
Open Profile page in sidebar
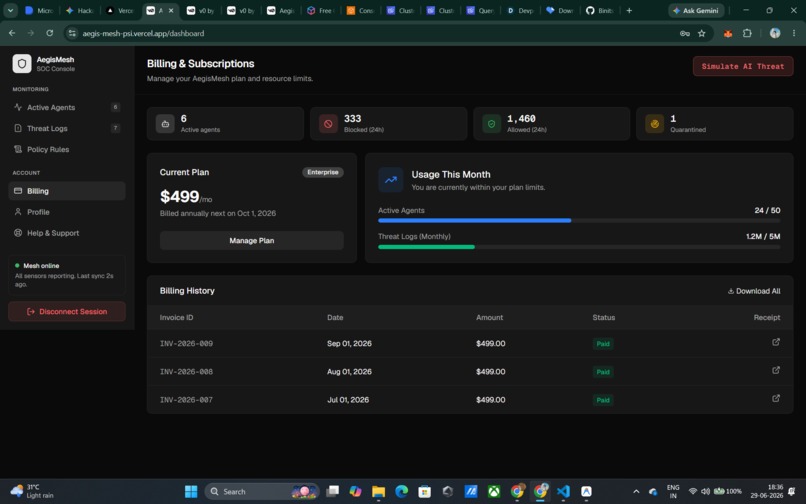tap(67, 212)
